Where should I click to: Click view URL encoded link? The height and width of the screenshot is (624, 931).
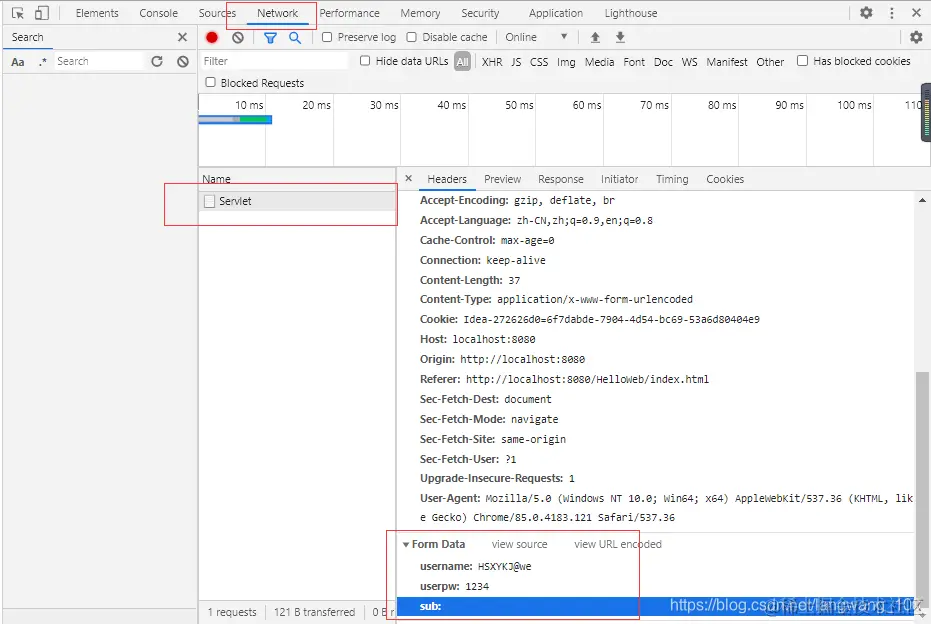[618, 544]
